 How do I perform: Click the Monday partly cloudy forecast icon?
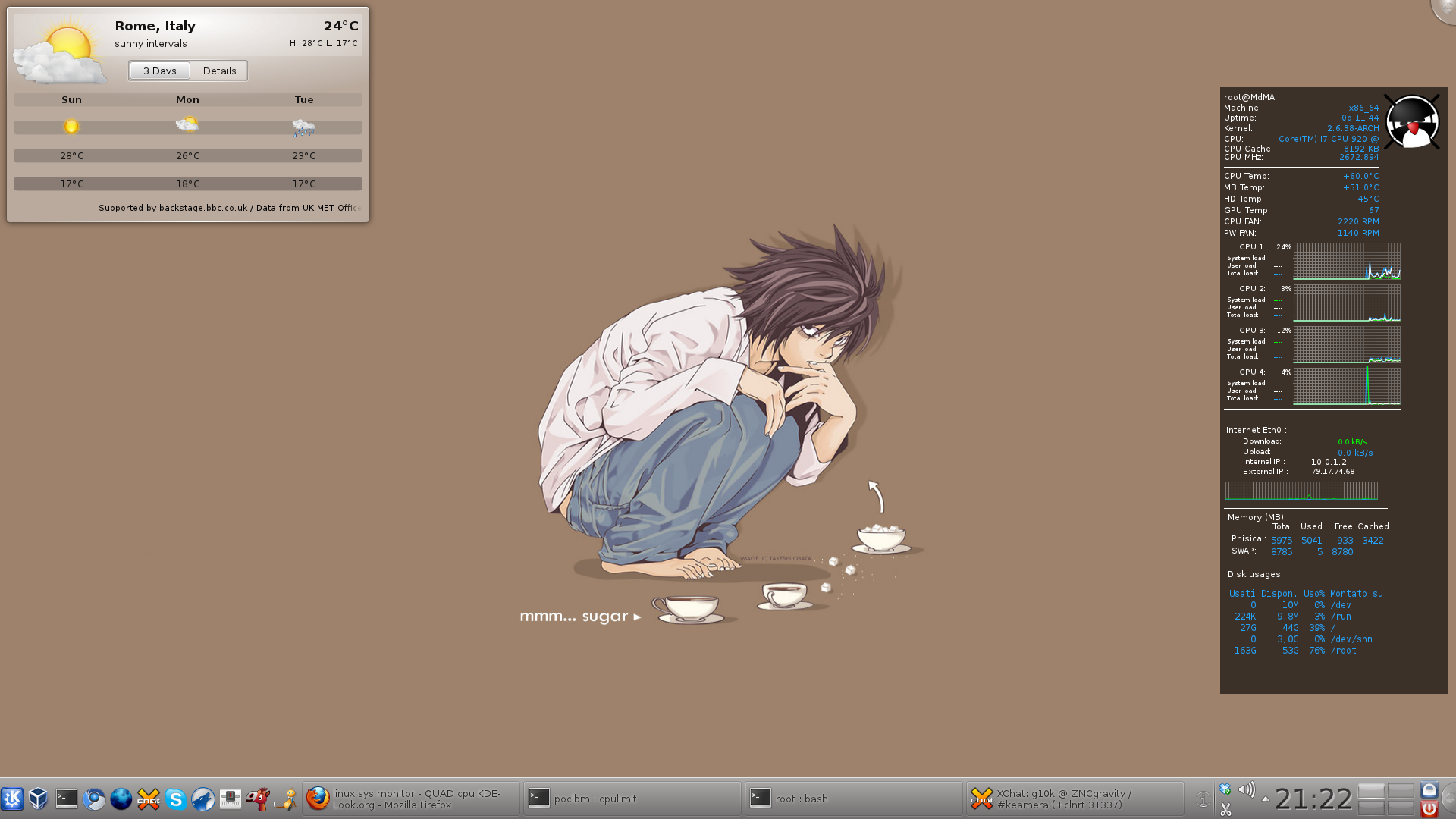(187, 124)
